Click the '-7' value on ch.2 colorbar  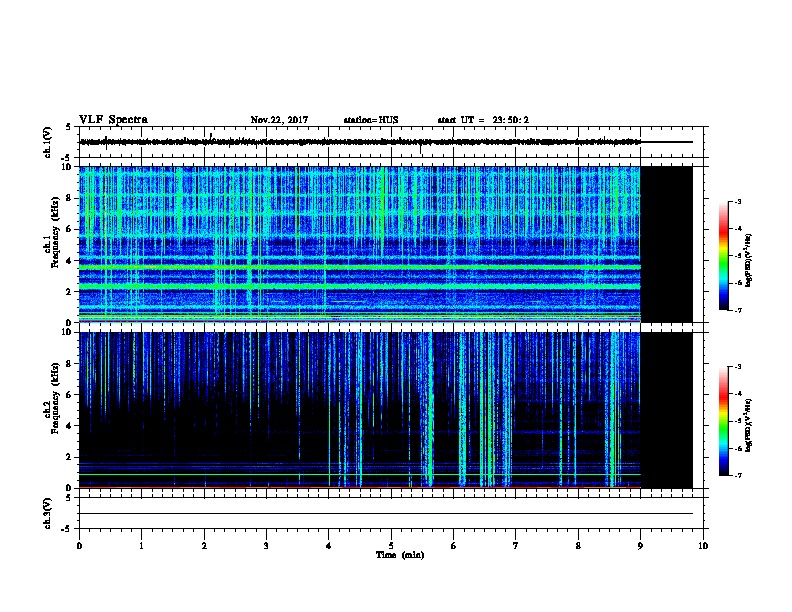pyautogui.click(x=737, y=476)
